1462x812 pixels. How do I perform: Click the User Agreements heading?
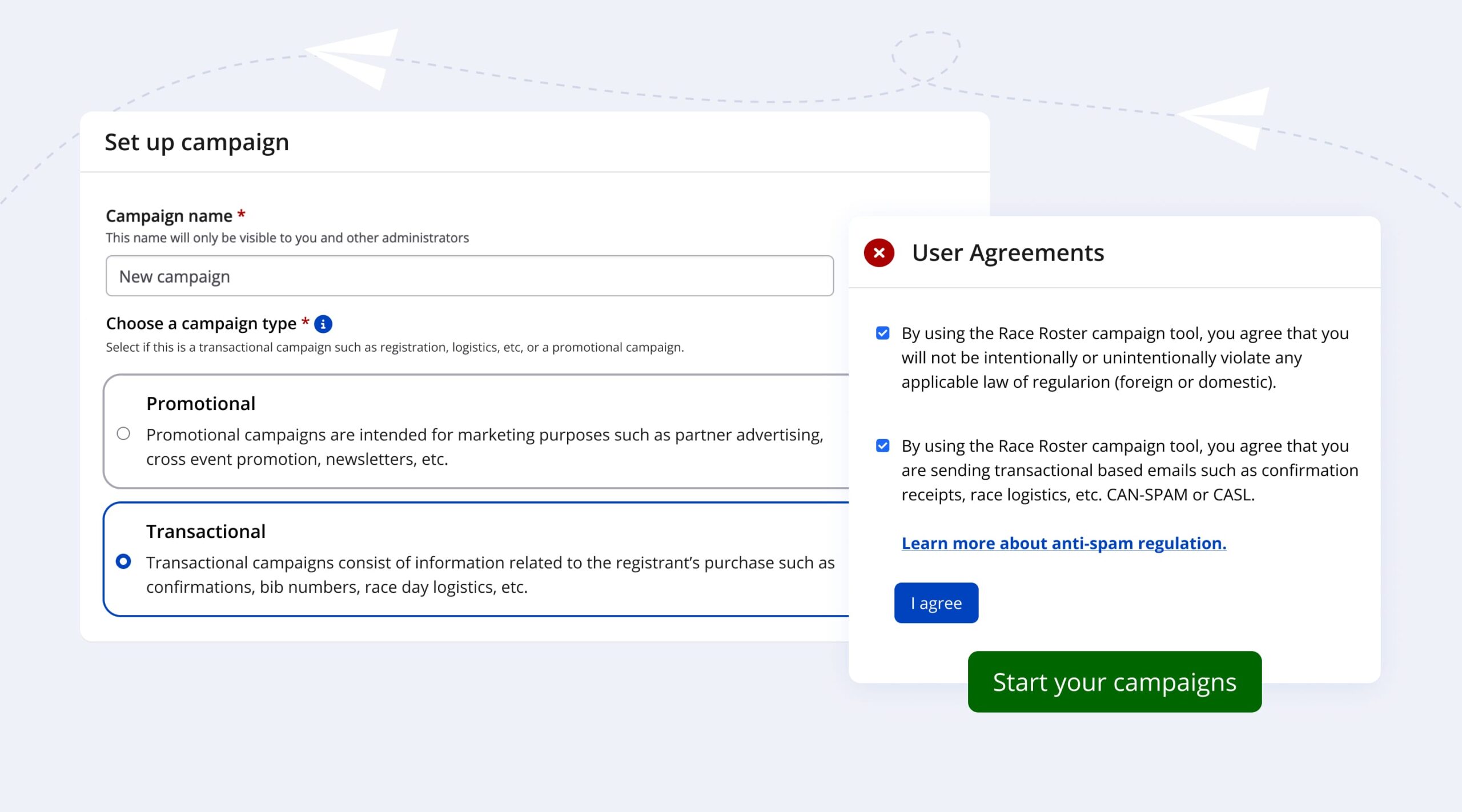[x=1007, y=253]
